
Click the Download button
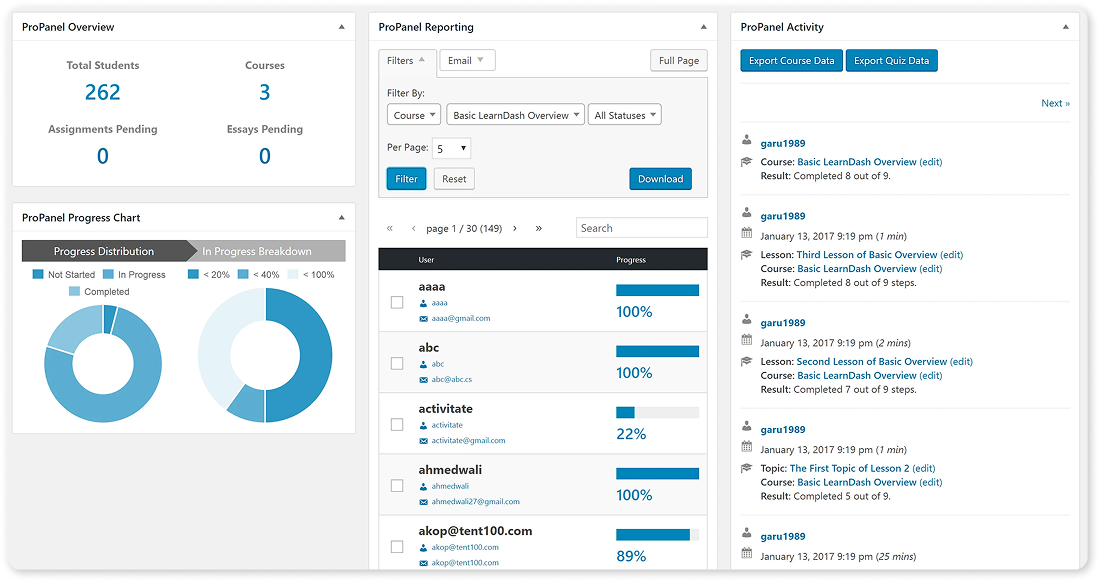click(x=660, y=179)
